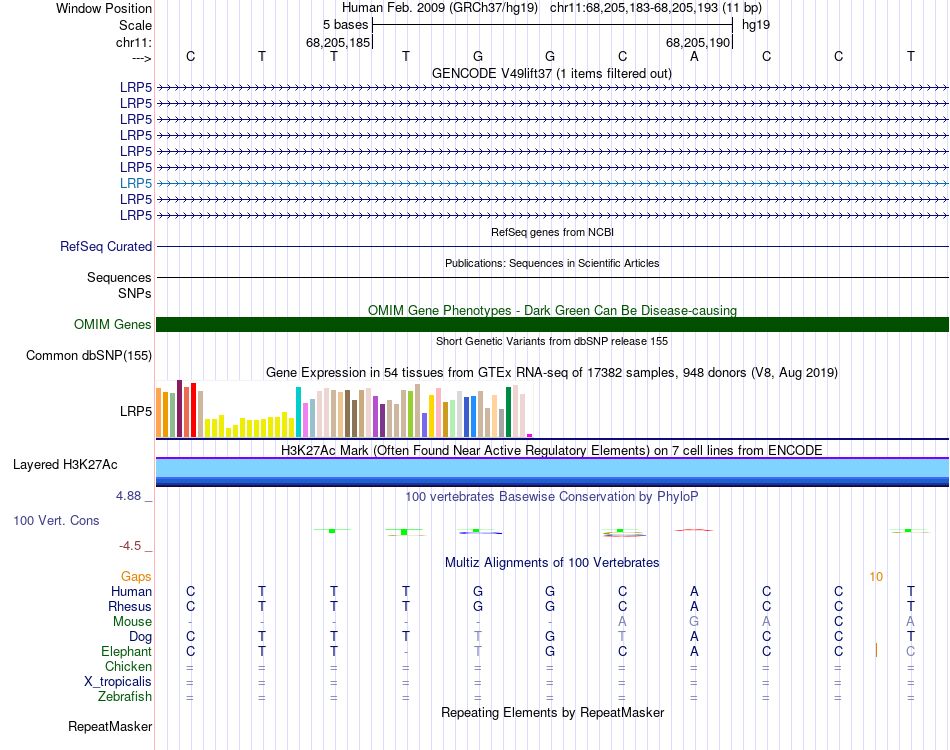Image resolution: width=950 pixels, height=750 pixels.
Task: Click the Repeating Elements by RepeatMasker title
Action: (x=552, y=712)
